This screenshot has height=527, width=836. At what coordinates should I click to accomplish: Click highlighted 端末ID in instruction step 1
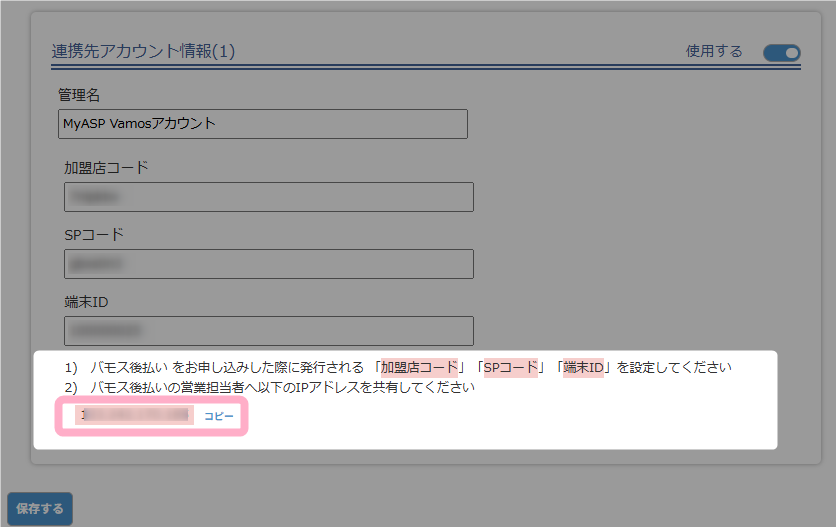[583, 367]
